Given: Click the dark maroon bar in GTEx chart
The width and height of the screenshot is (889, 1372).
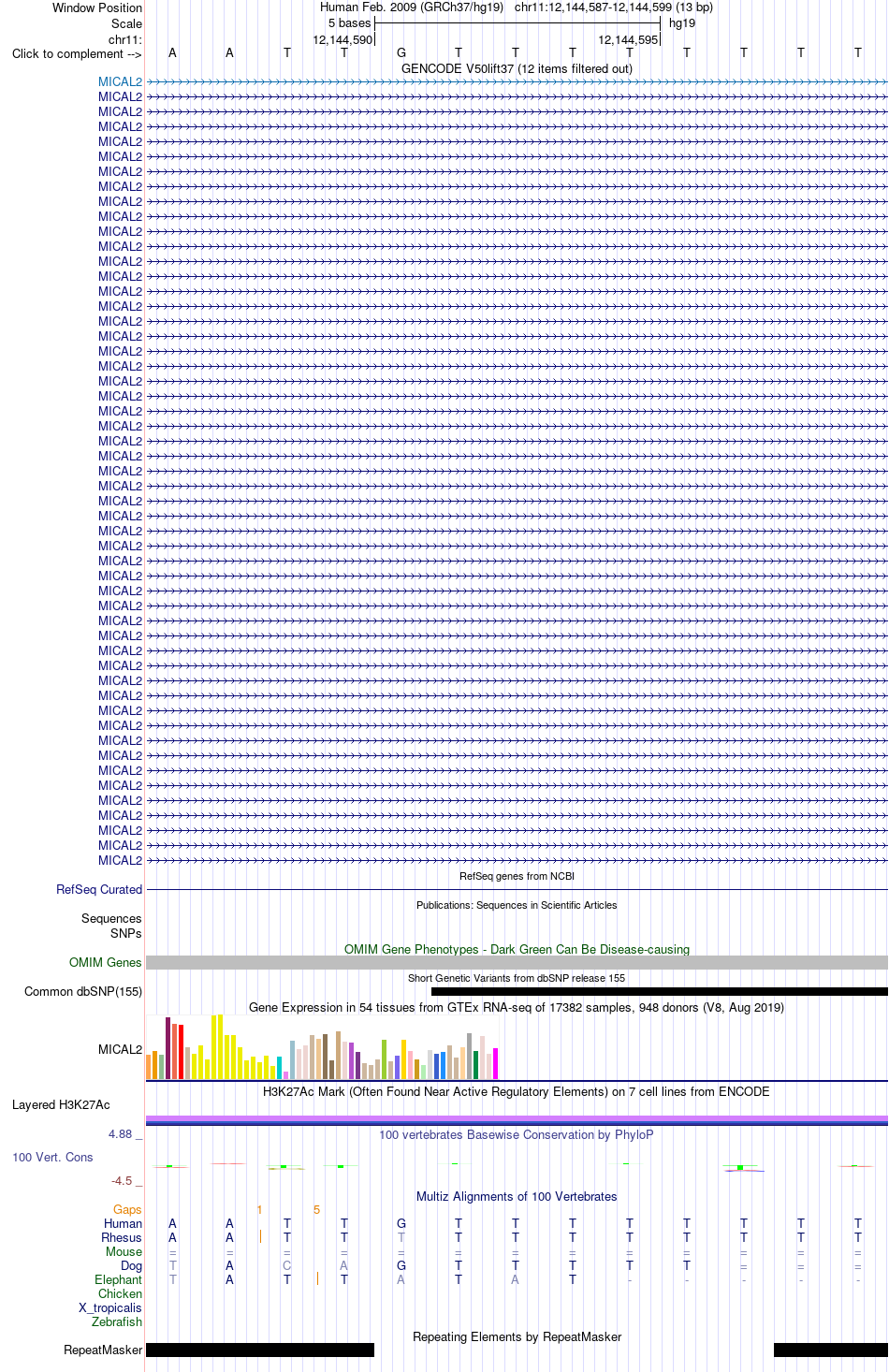Looking at the screenshot, I should pyautogui.click(x=168, y=1048).
